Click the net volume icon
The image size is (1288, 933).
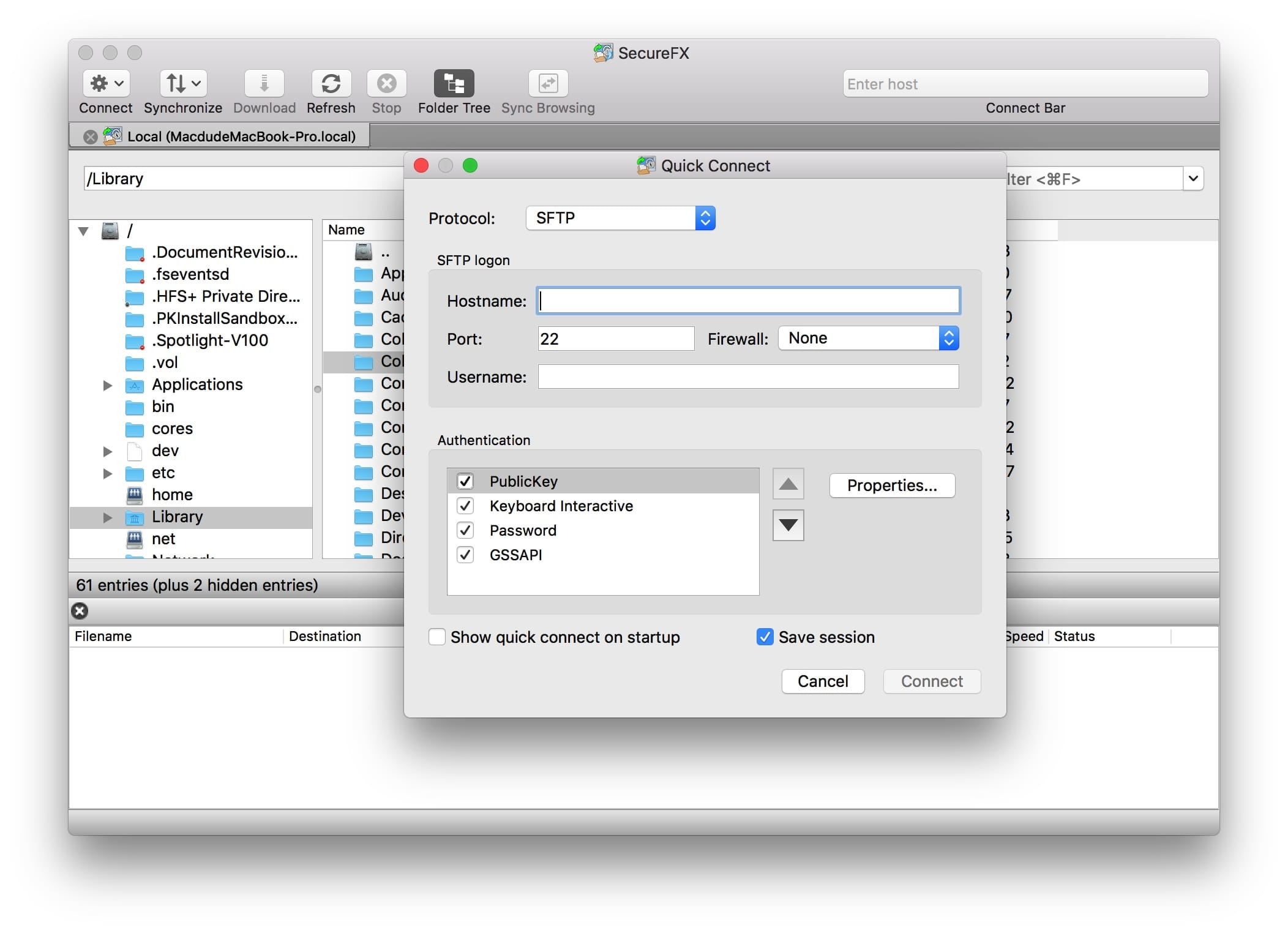coord(134,539)
